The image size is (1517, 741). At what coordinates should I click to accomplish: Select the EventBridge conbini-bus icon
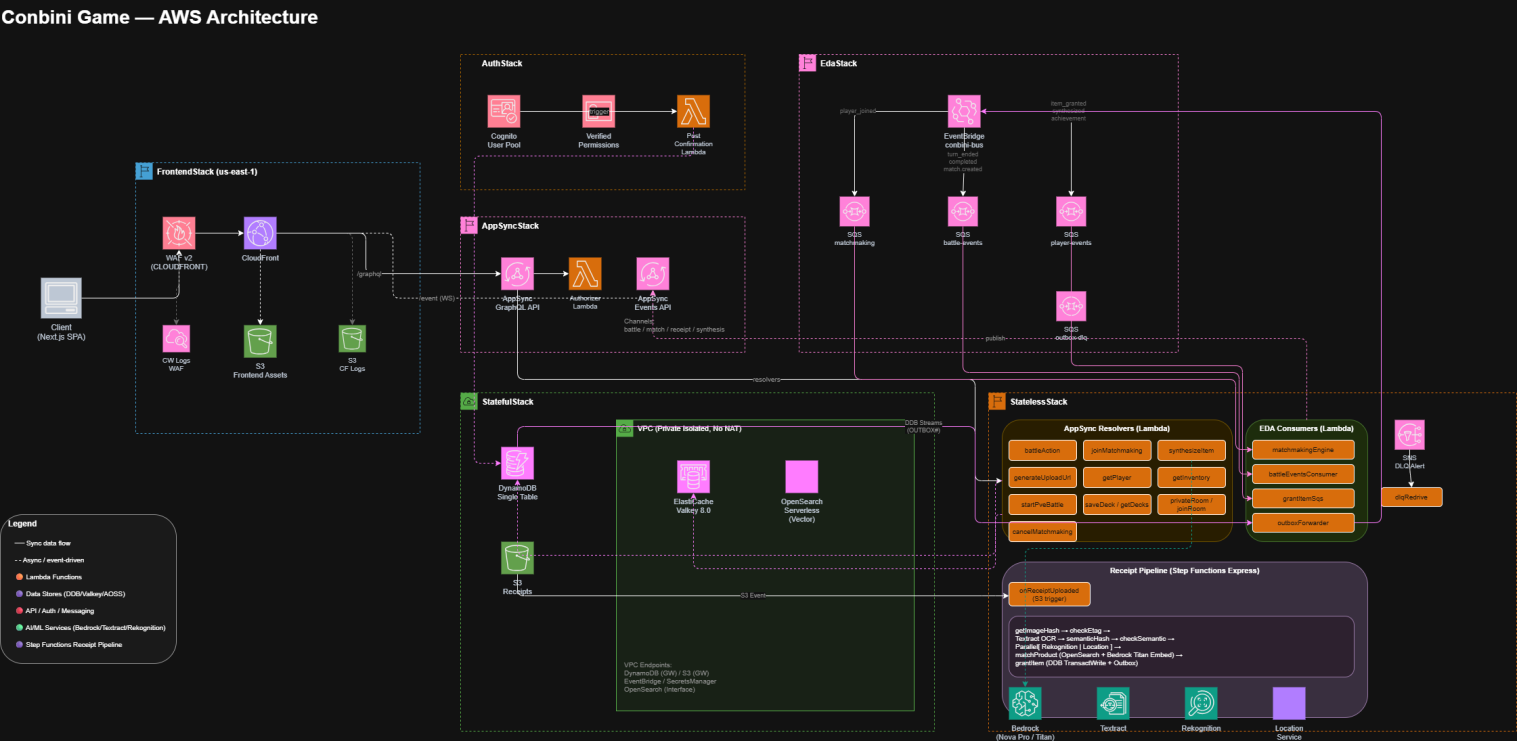click(964, 111)
